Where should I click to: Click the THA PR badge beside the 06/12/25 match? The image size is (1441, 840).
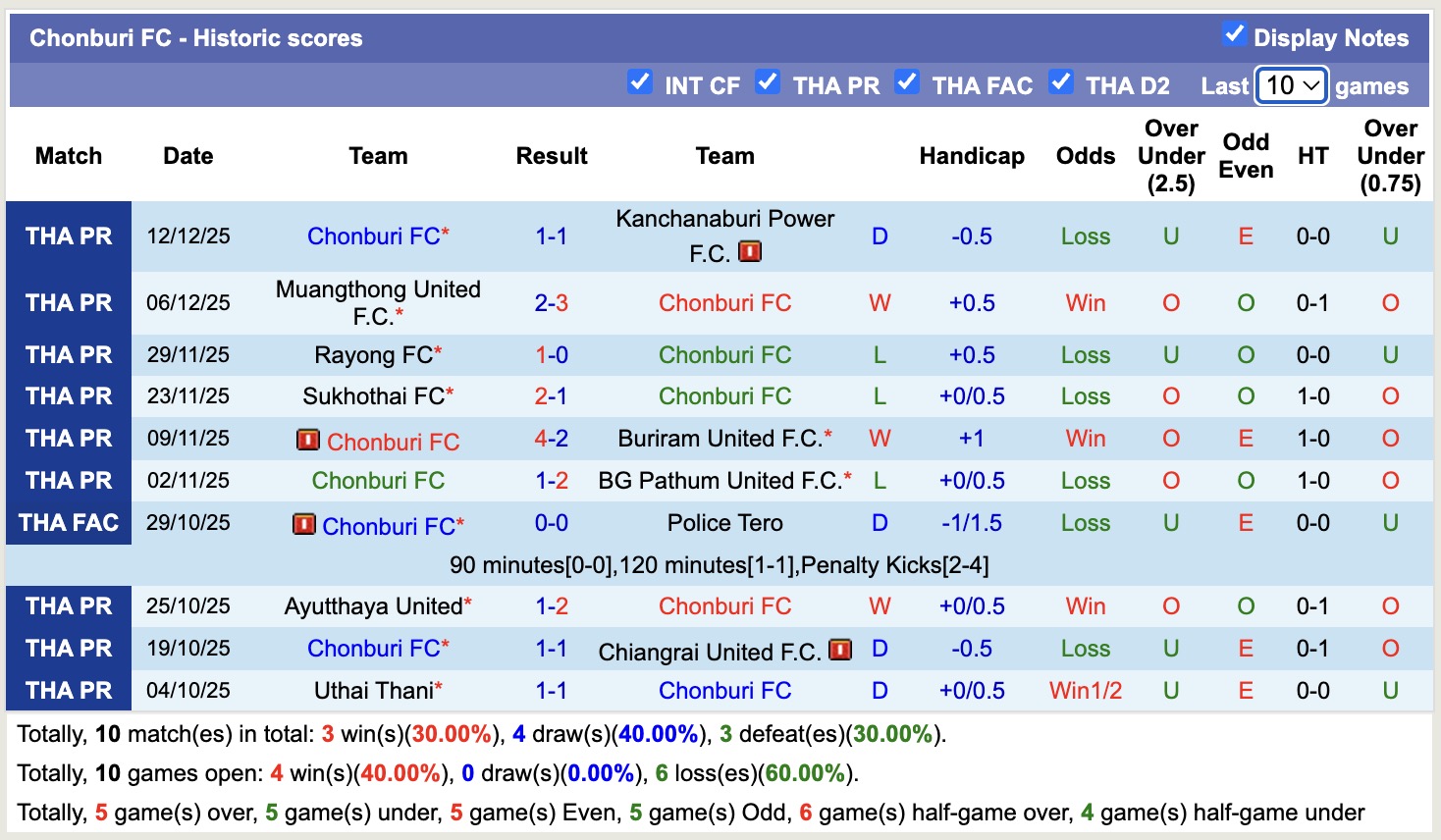click(68, 302)
